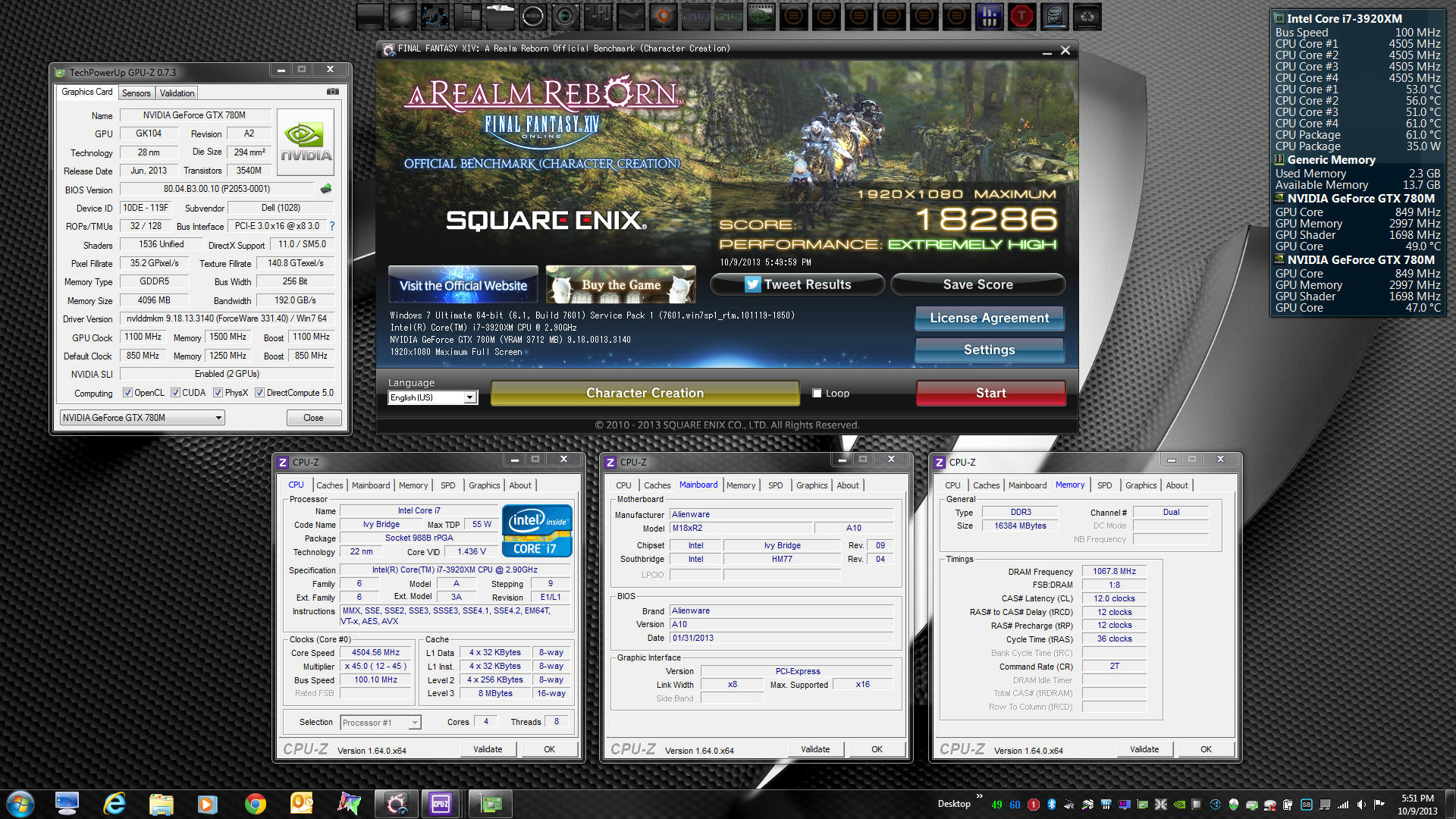
Task: Click the Origin icon in top dock
Action: pos(664,16)
